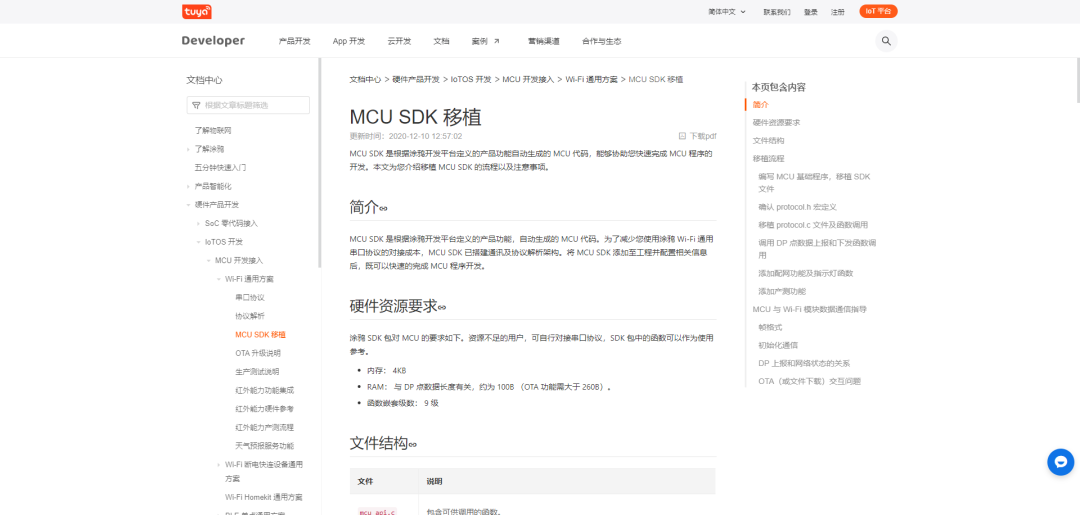The width and height of the screenshot is (1080, 515).
Task: Open the 产品开发 menu
Action: pyautogui.click(x=295, y=41)
